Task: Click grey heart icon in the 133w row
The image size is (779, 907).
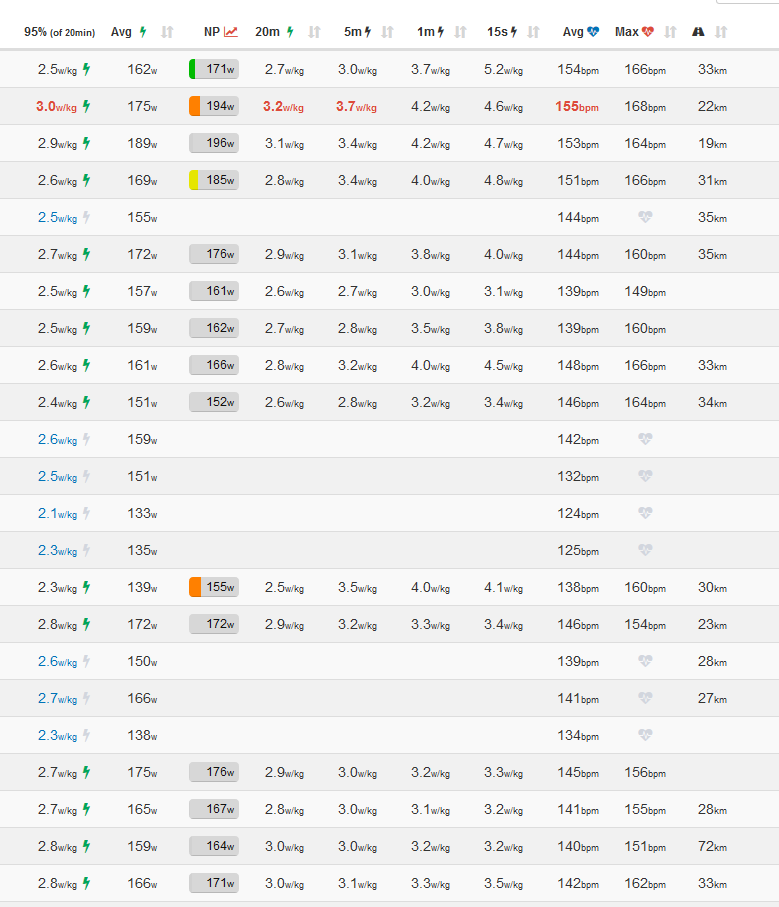Action: click(645, 514)
